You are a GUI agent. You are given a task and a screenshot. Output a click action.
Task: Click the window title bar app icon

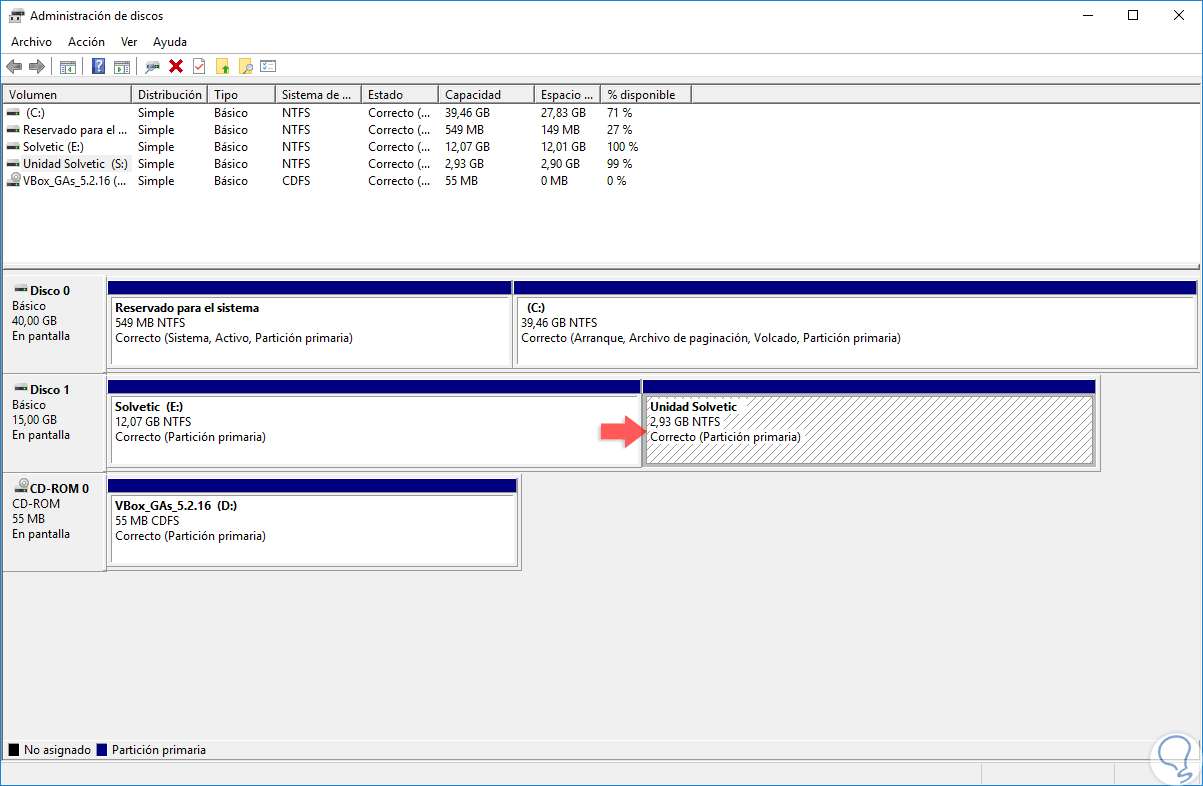pyautogui.click(x=15, y=16)
